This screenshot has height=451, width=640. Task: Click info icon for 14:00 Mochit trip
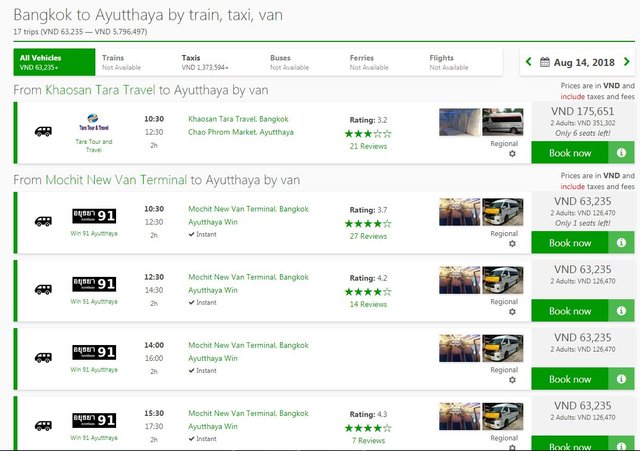point(621,379)
